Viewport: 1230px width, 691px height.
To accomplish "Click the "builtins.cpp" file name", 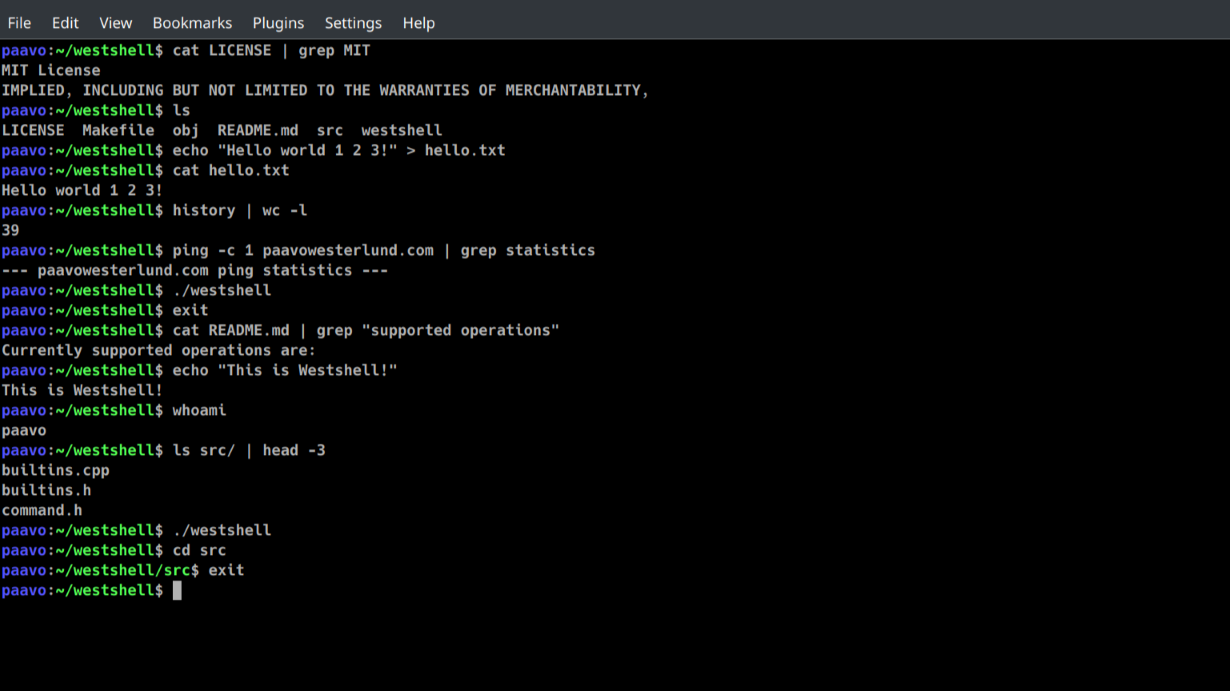I will [55, 470].
